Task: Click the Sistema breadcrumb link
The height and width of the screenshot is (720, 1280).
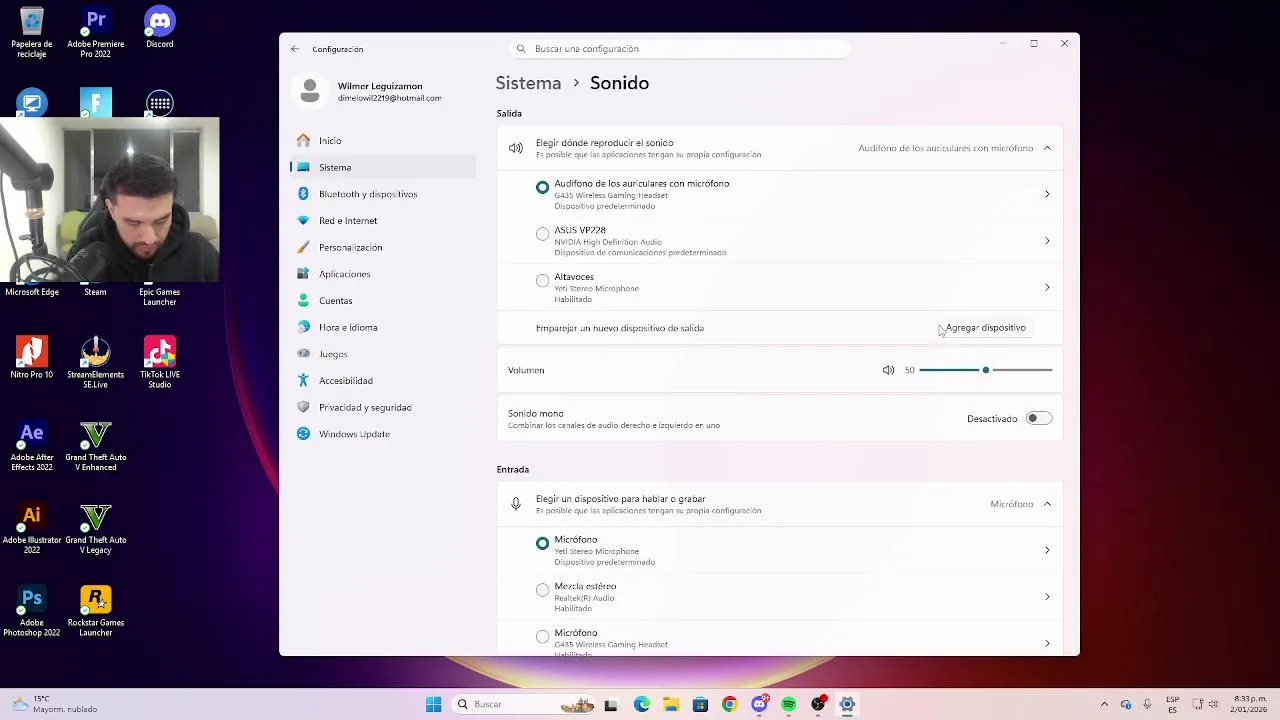Action: pos(528,83)
